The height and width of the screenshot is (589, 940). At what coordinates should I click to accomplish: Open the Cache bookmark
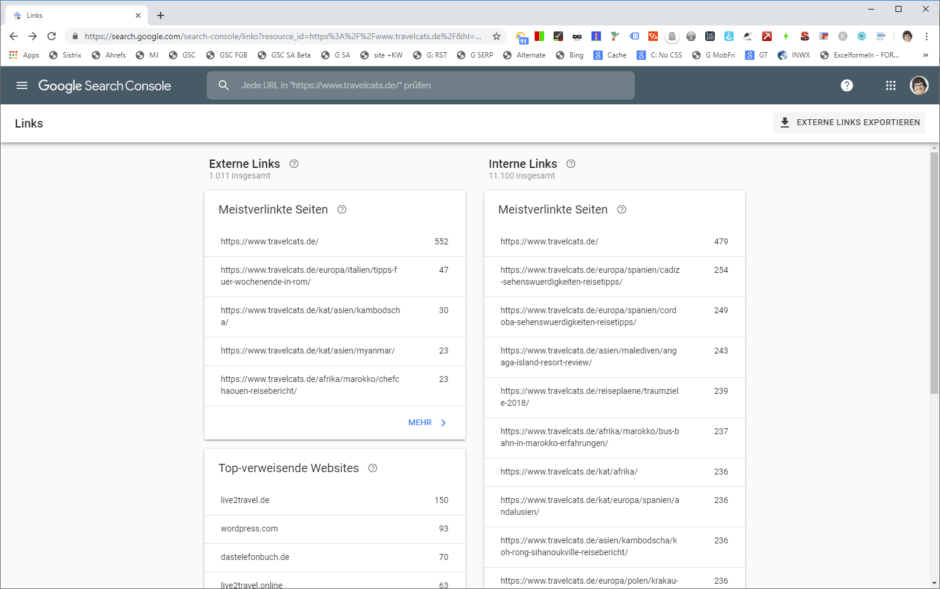(610, 55)
